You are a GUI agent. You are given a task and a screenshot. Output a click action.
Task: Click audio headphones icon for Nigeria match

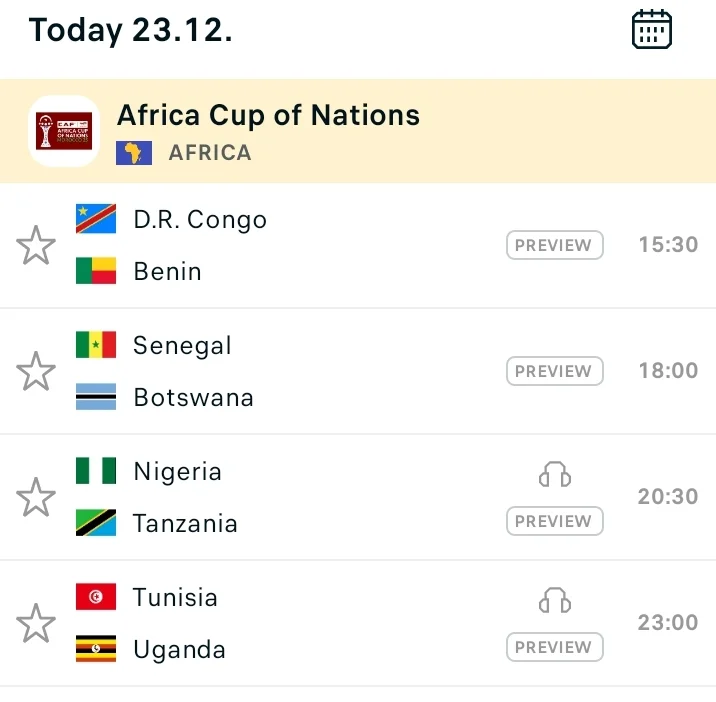[x=555, y=474]
